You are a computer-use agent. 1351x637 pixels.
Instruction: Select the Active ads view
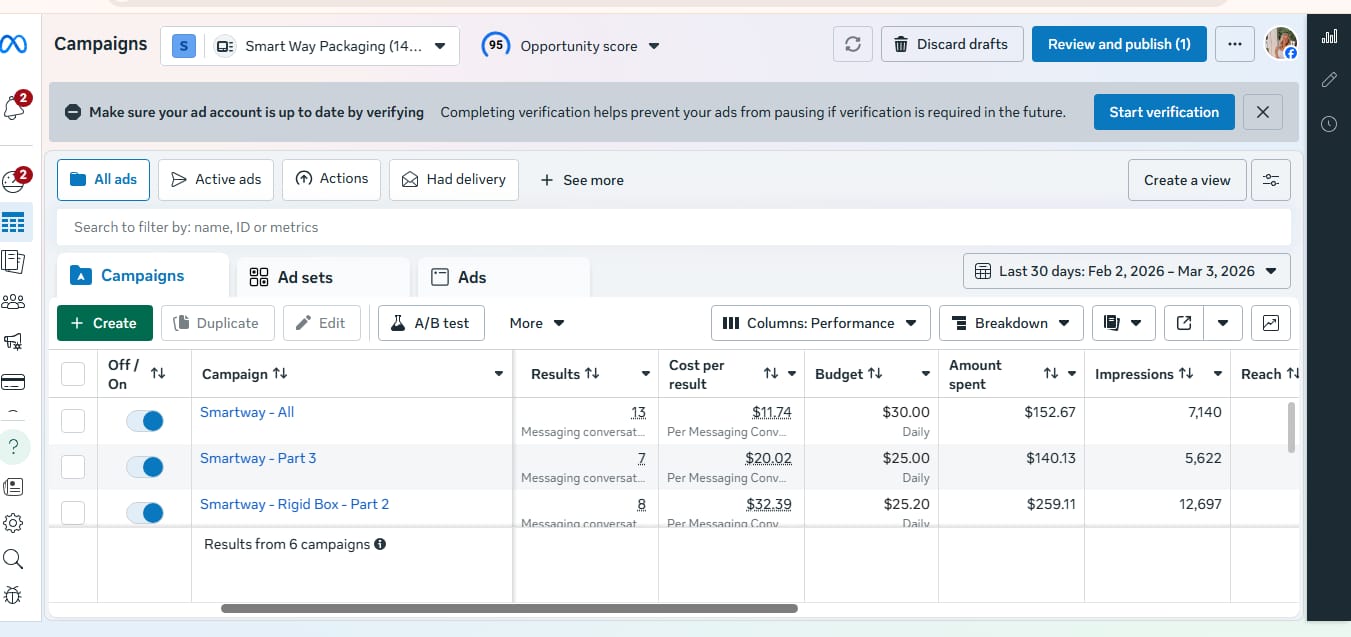pos(216,179)
